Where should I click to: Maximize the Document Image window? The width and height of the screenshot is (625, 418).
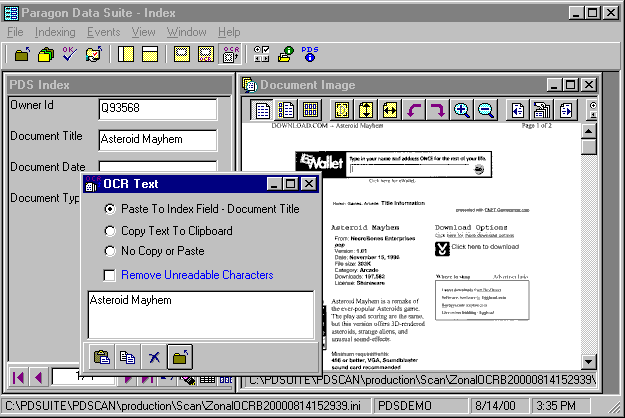coord(570,85)
